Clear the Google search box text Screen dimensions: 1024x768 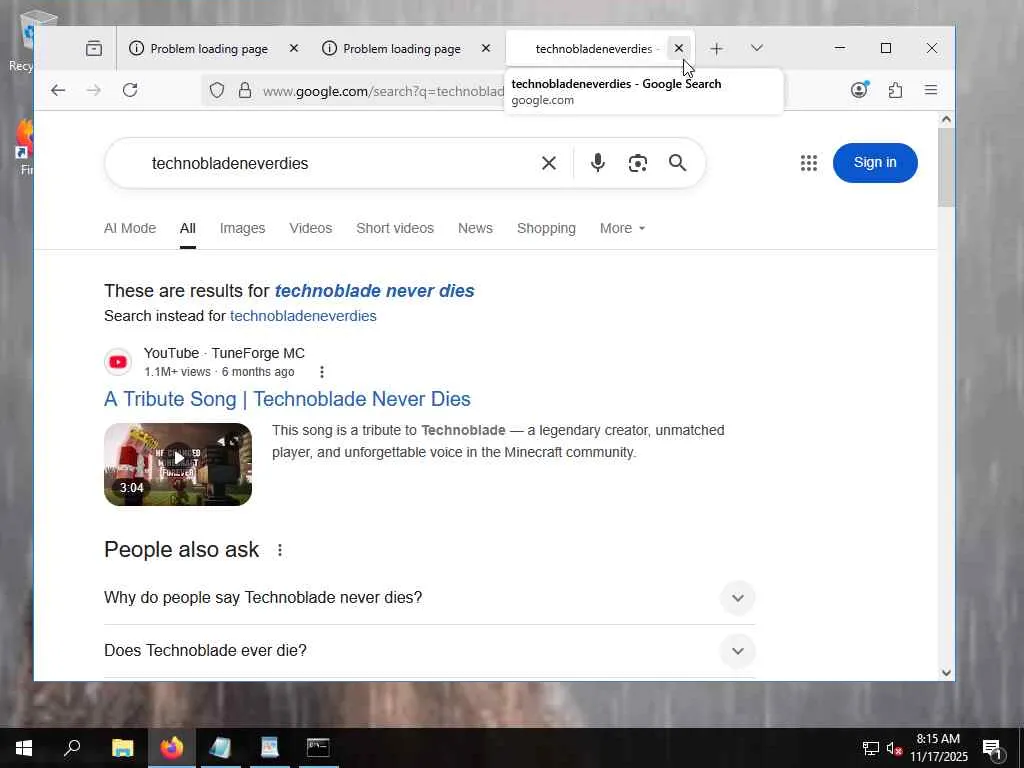point(549,163)
